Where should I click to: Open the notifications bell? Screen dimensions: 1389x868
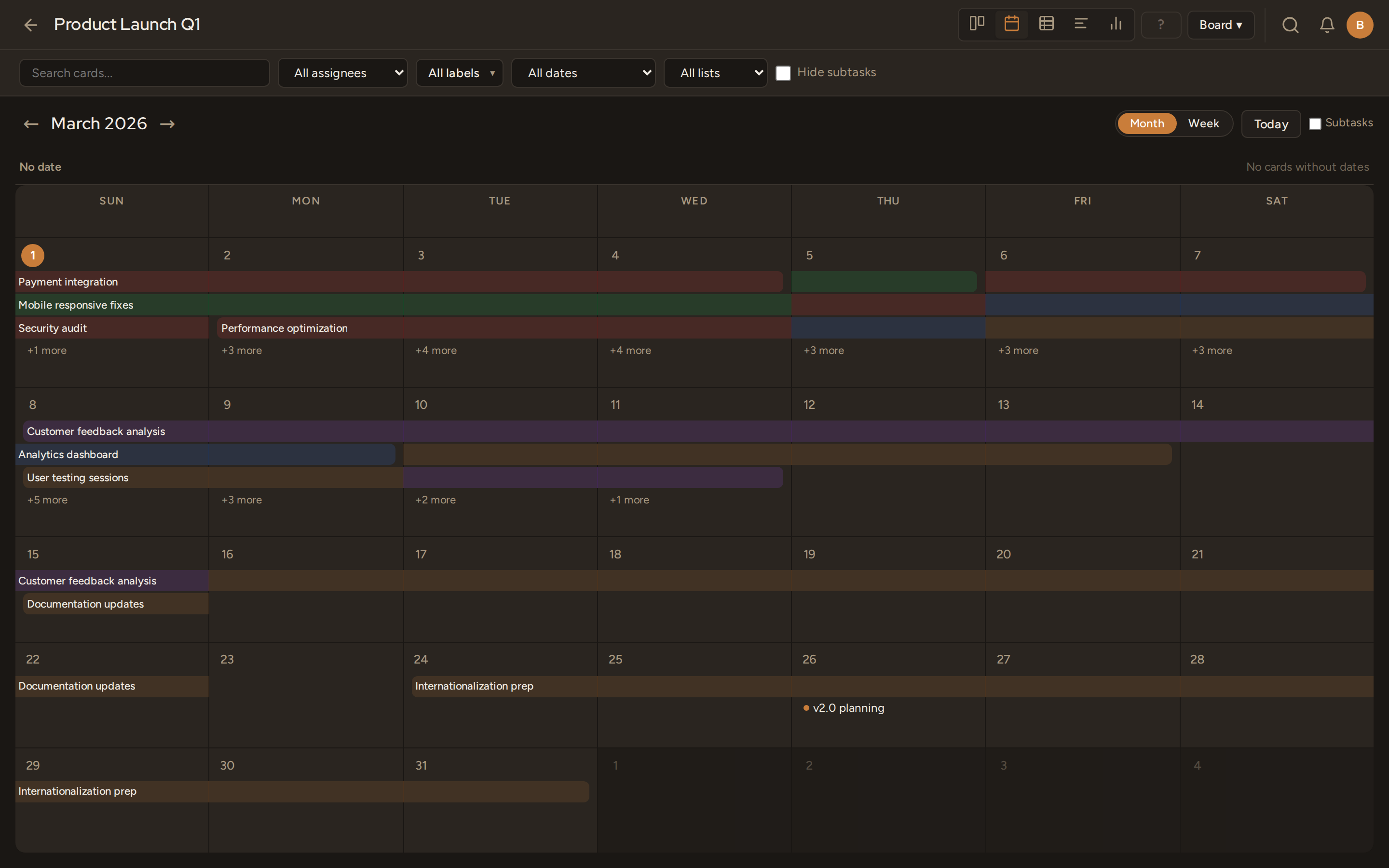(x=1326, y=25)
